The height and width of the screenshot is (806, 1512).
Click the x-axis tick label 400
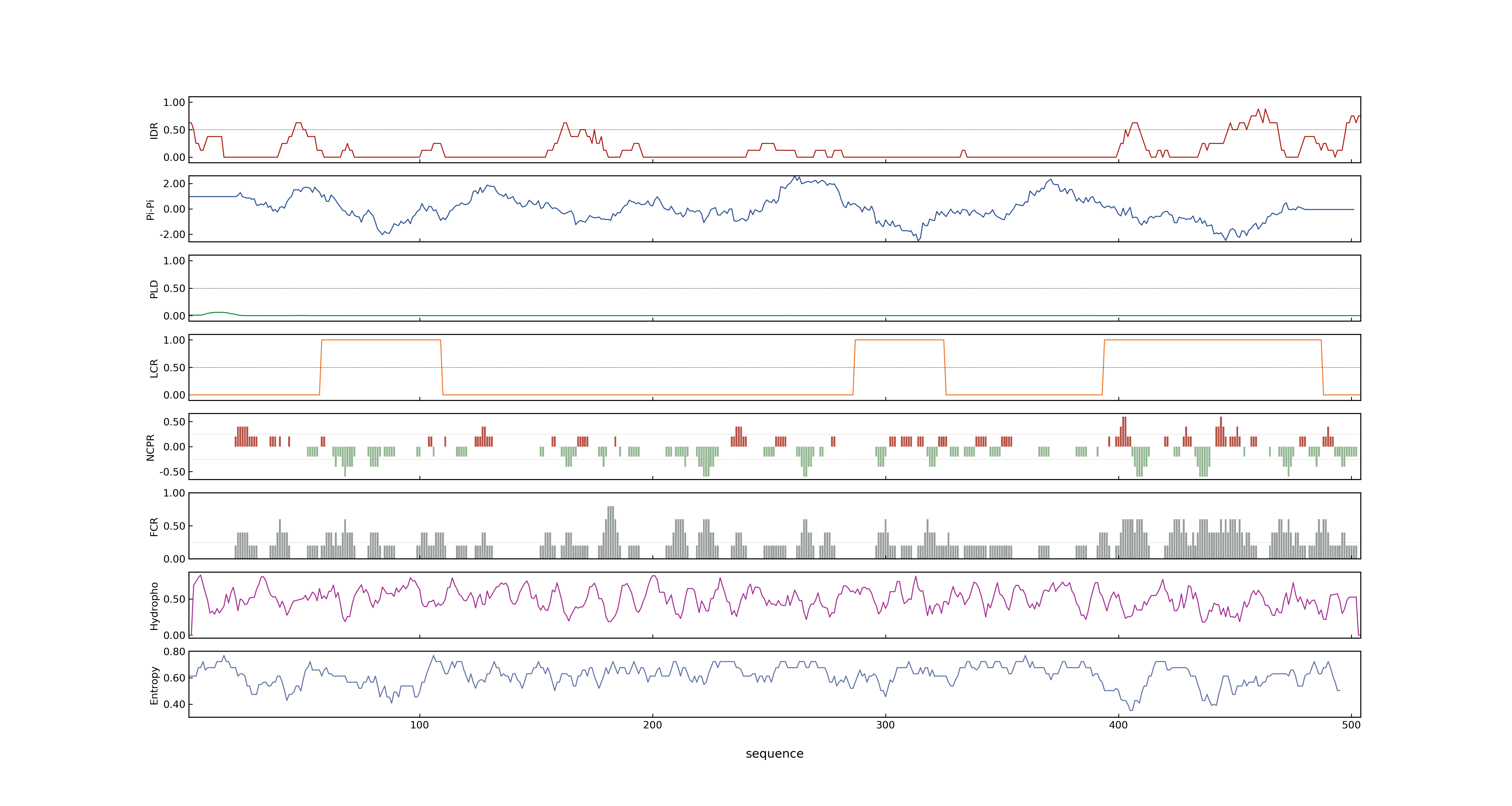(1118, 725)
